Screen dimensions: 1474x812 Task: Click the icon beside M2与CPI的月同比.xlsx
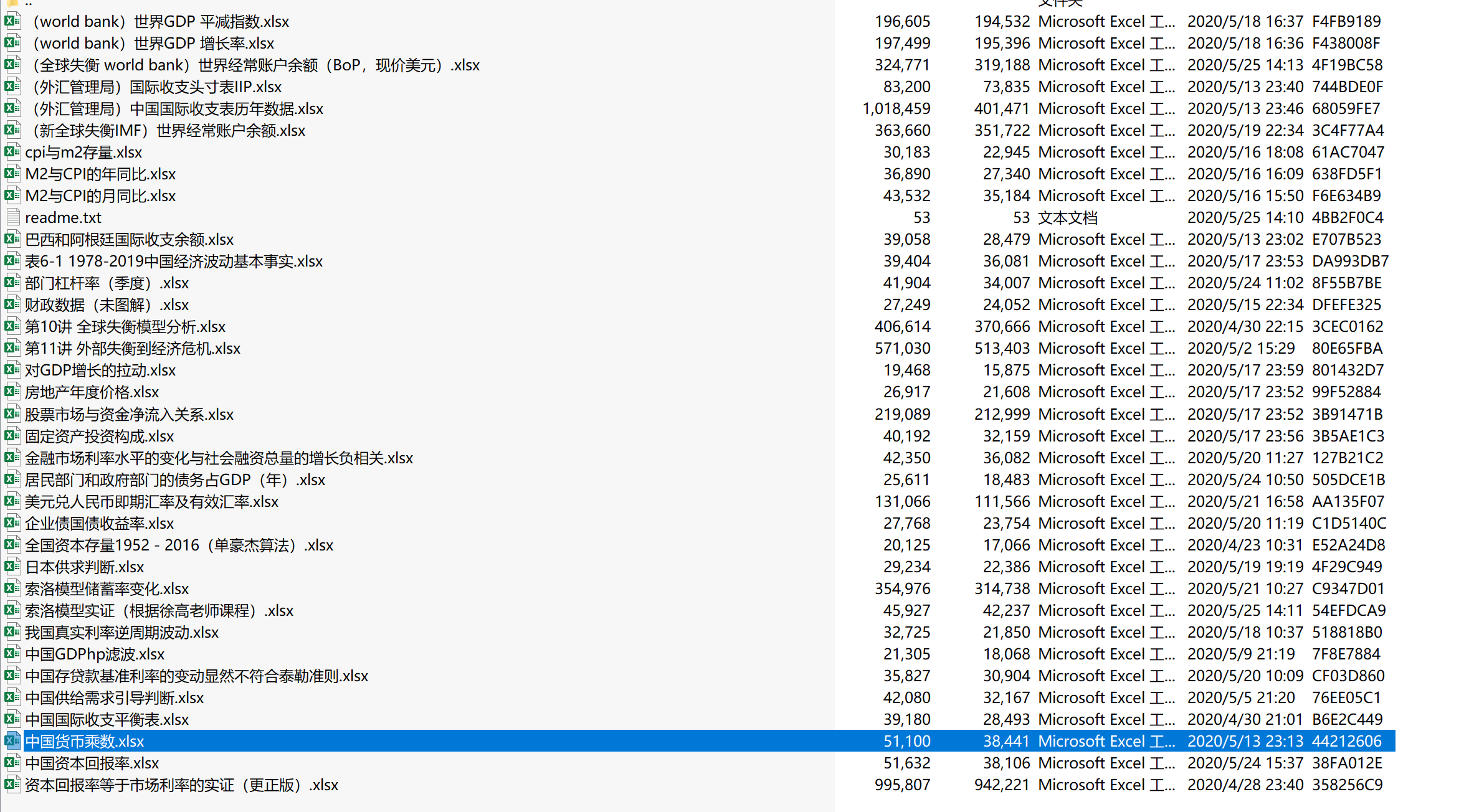(x=12, y=196)
